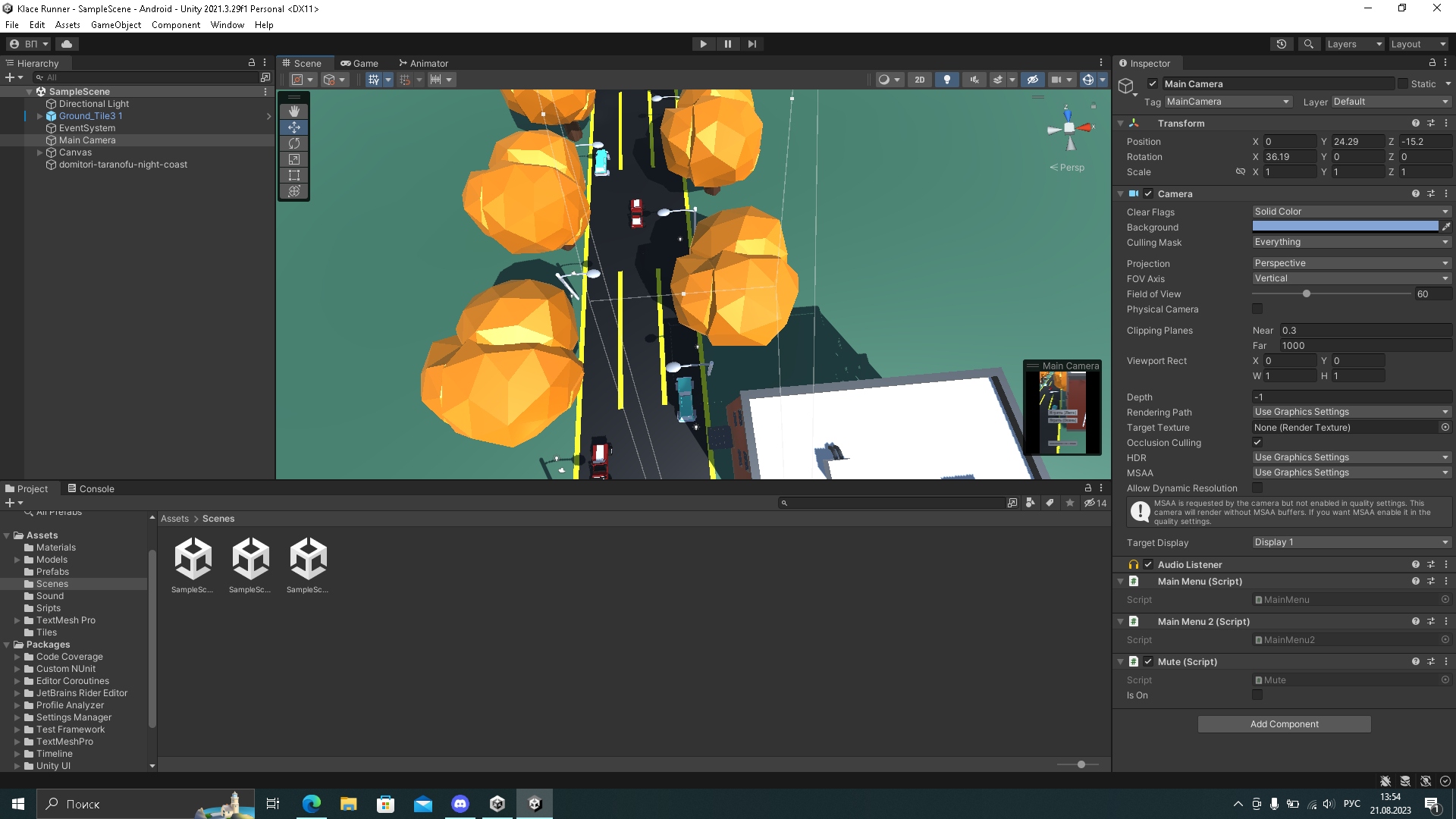Open the Layers dropdown

[x=1354, y=44]
